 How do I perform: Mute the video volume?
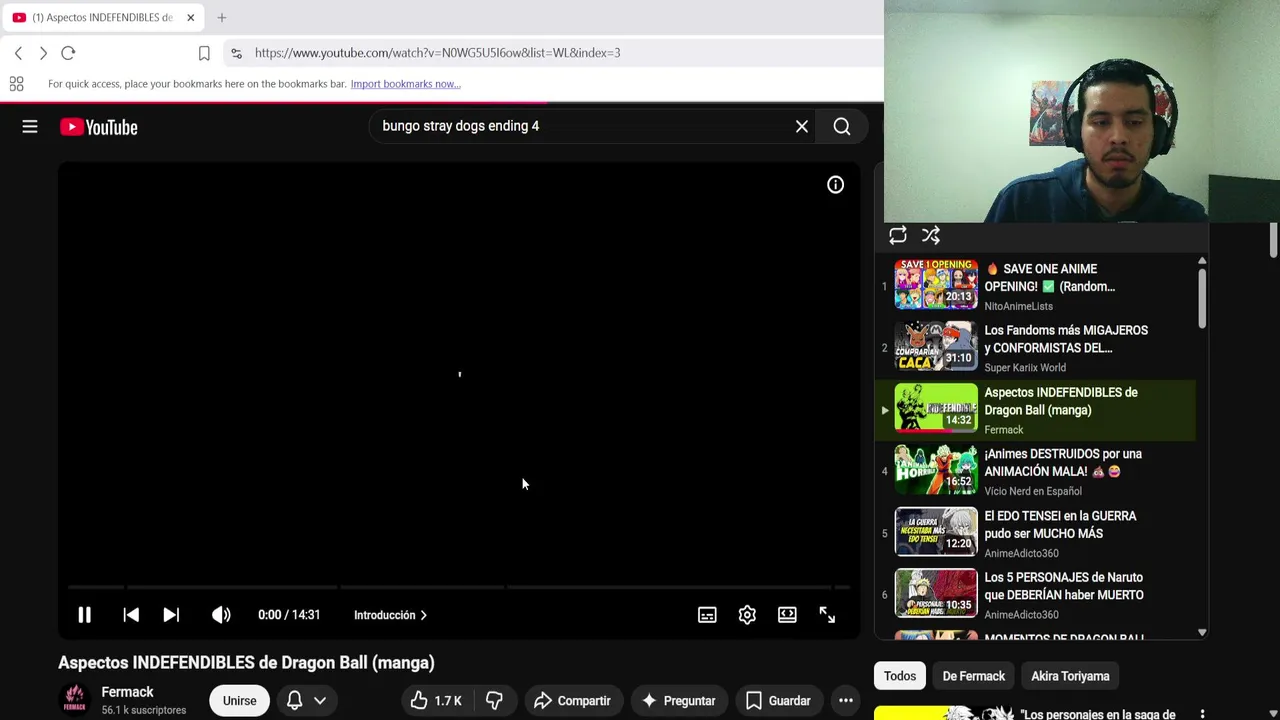coord(221,615)
